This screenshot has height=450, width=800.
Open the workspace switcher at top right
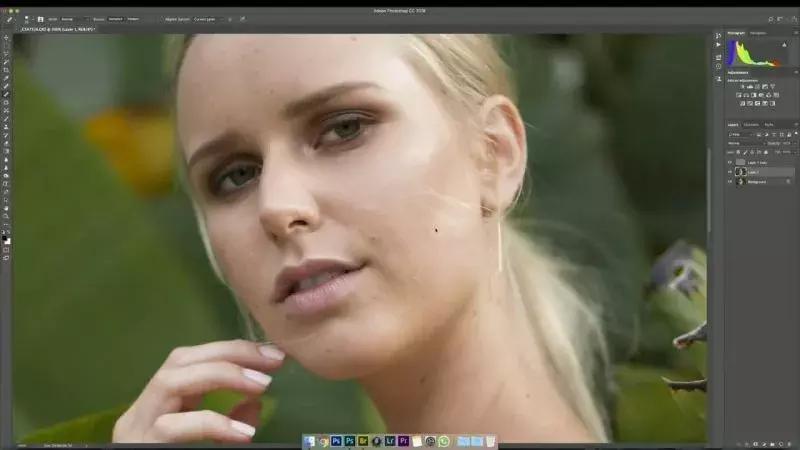(780, 19)
